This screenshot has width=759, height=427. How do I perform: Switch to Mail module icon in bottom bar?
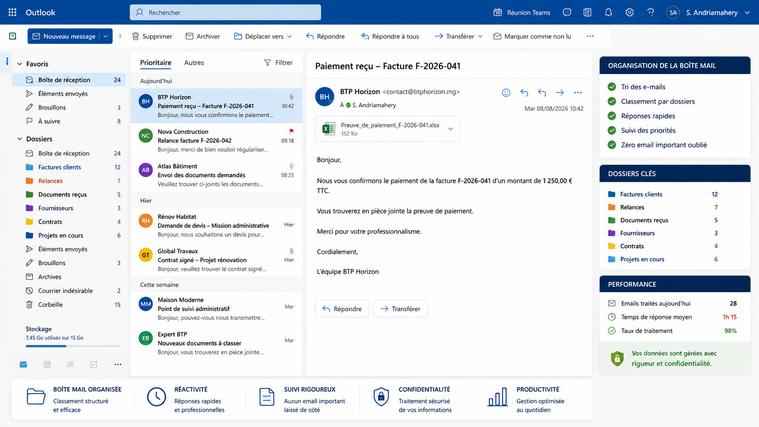(23, 365)
